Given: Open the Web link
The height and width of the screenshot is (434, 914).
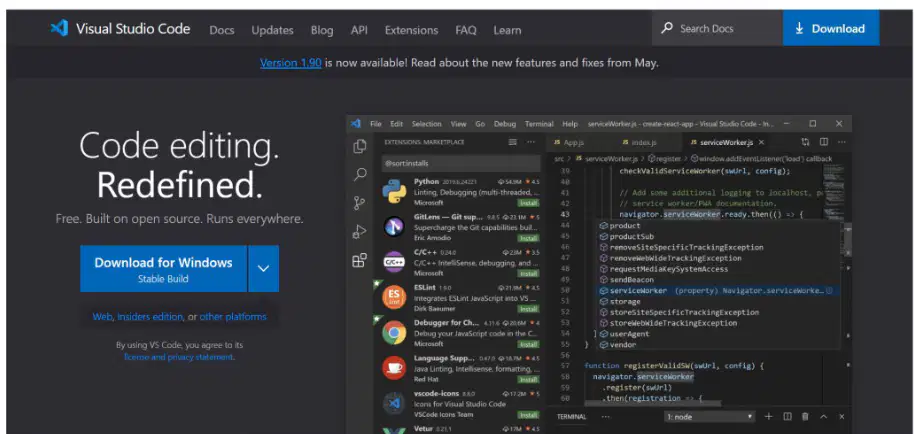Looking at the screenshot, I should pos(102,317).
